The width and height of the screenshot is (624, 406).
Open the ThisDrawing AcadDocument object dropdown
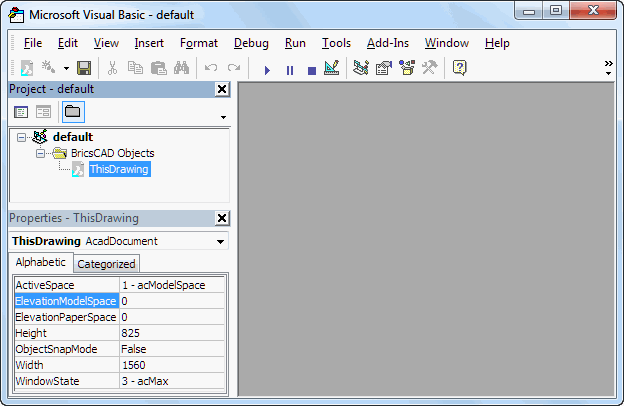click(220, 242)
